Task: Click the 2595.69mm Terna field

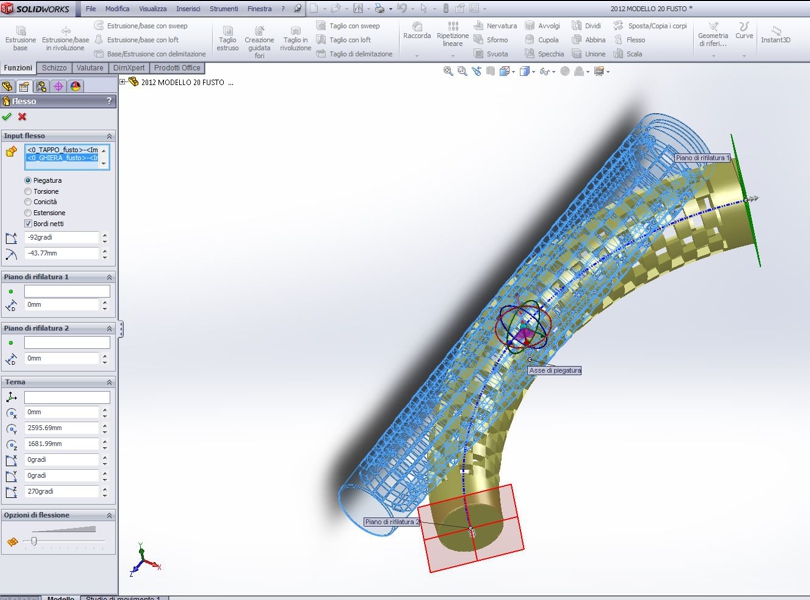Action: tap(61, 428)
